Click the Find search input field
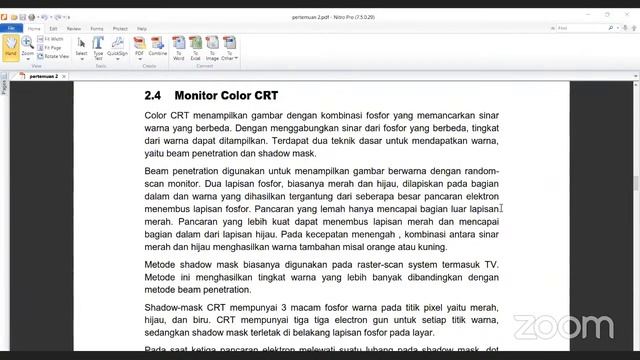 [x=581, y=28]
